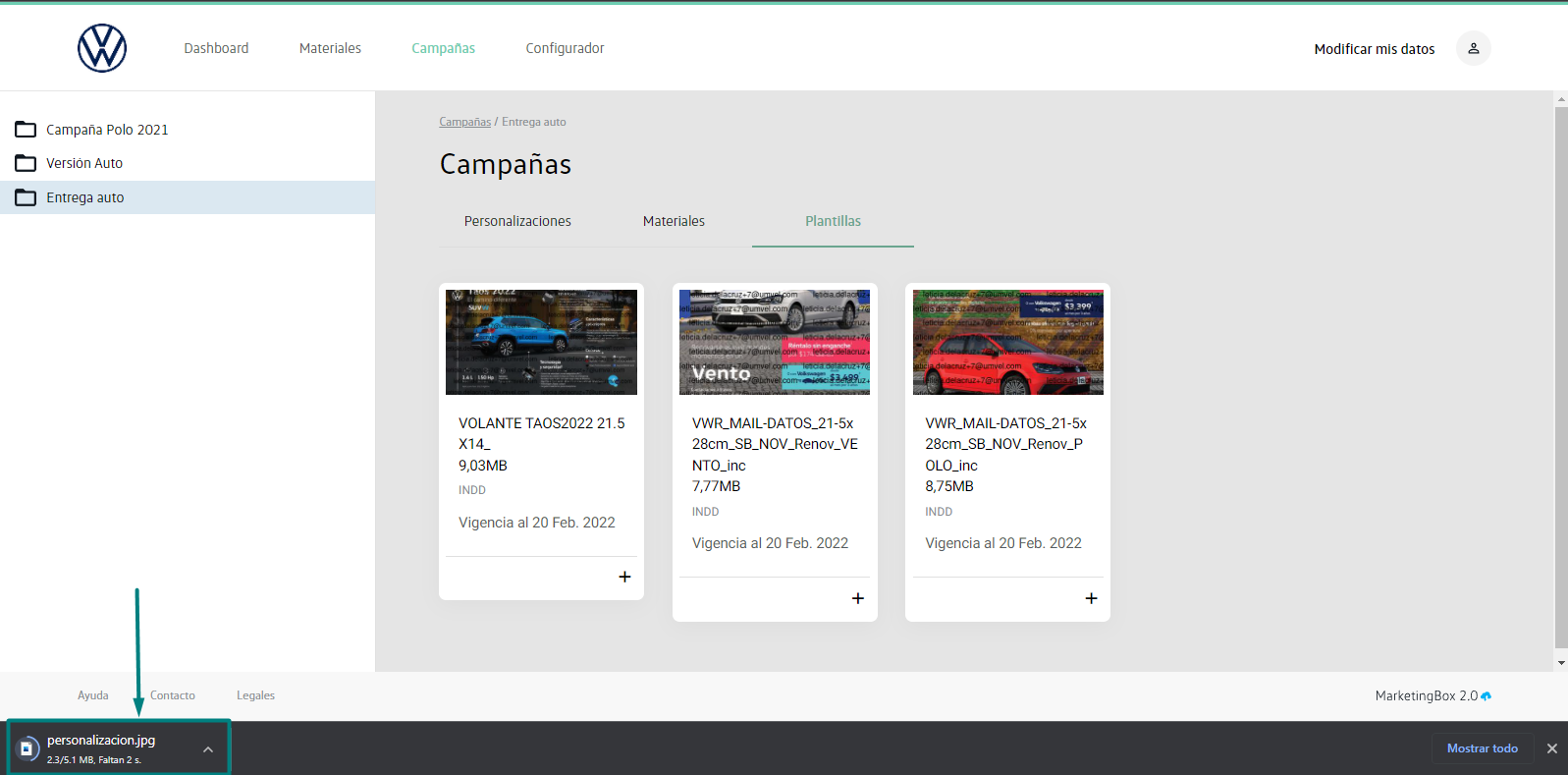Click the INDD label on the VOLANTE card
The image size is (1568, 775).
point(472,490)
